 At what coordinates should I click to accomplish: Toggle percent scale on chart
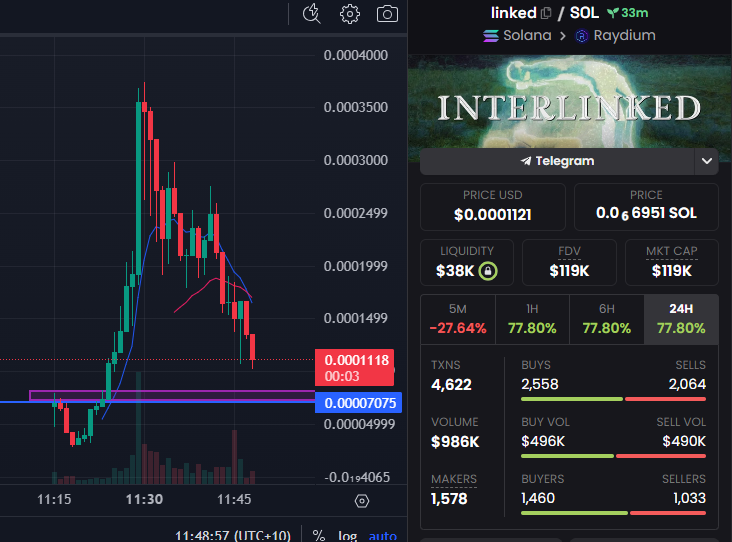pos(319,535)
